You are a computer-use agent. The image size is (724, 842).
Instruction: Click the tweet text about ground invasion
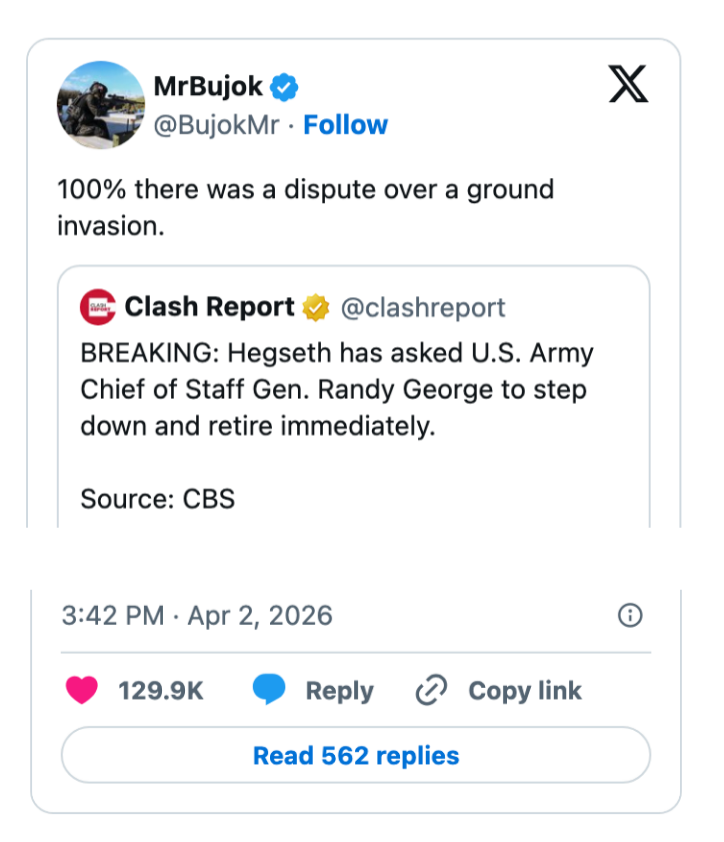click(x=305, y=207)
